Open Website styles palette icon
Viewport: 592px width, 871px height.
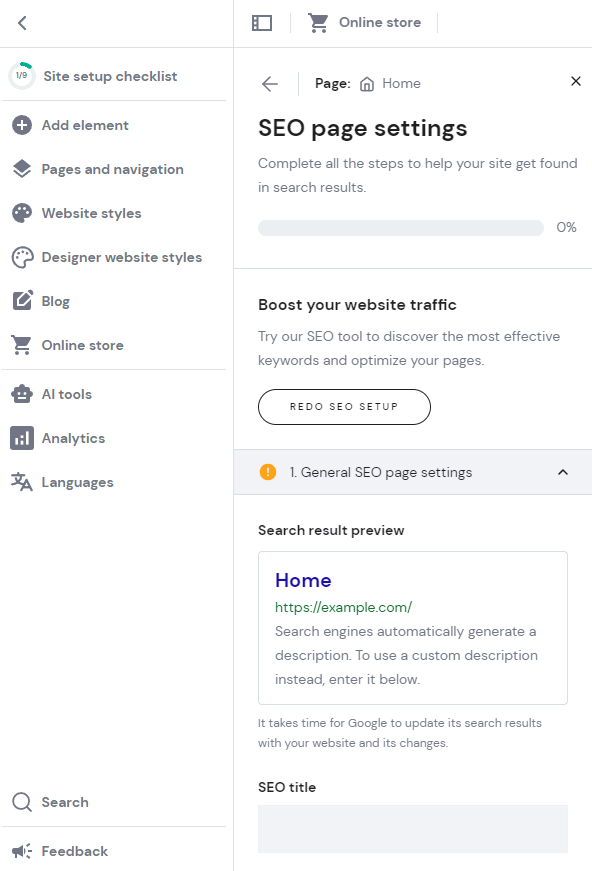pos(22,213)
